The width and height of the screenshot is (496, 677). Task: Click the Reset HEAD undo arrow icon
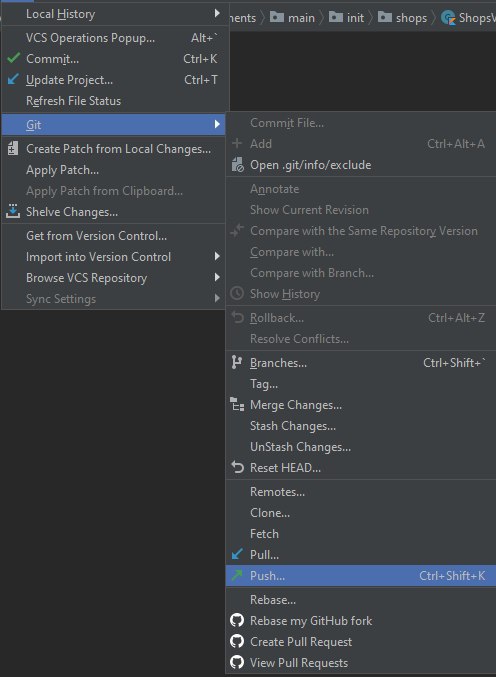click(237, 467)
